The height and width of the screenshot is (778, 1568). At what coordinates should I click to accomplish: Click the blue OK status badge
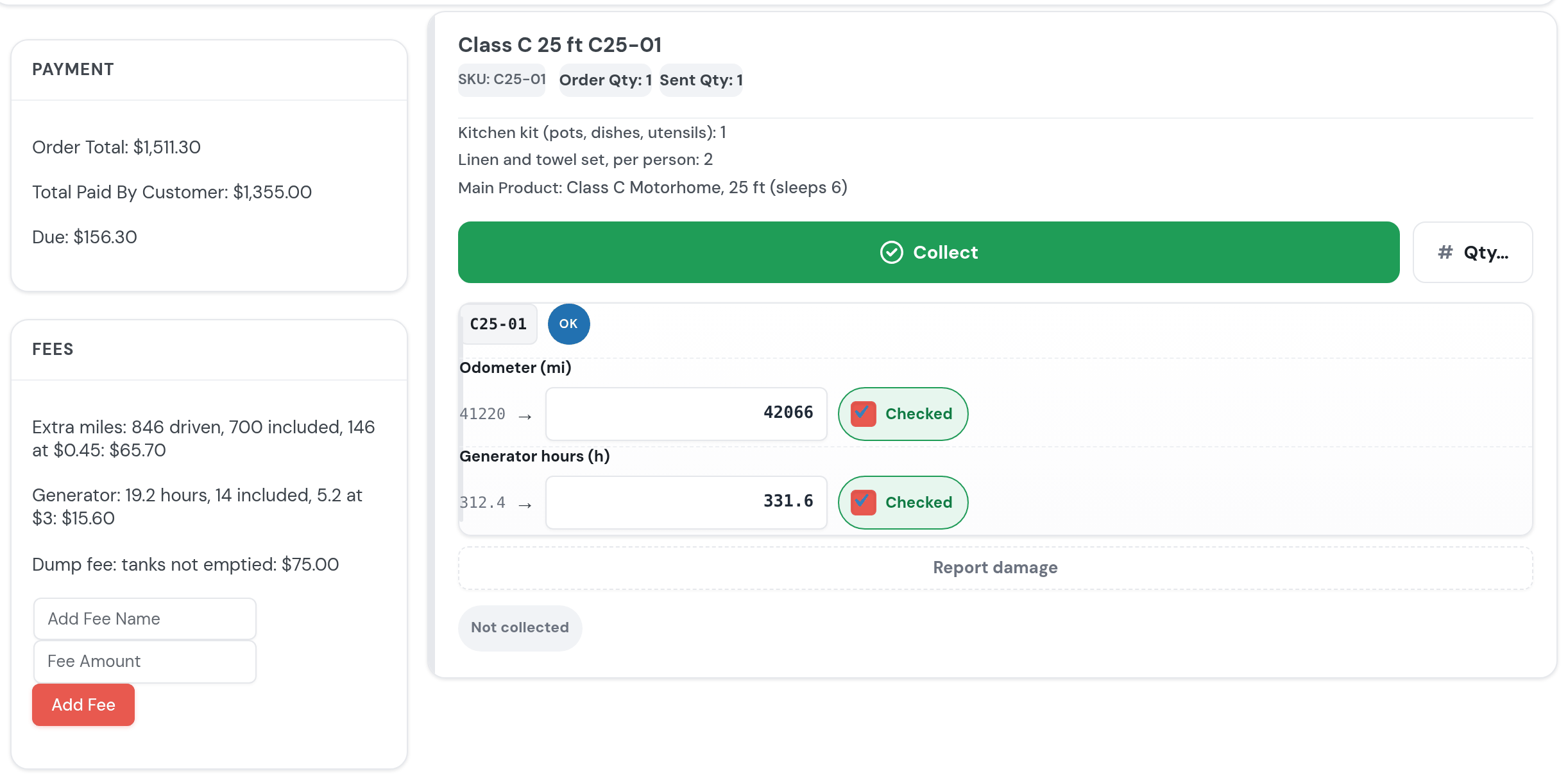tap(568, 324)
